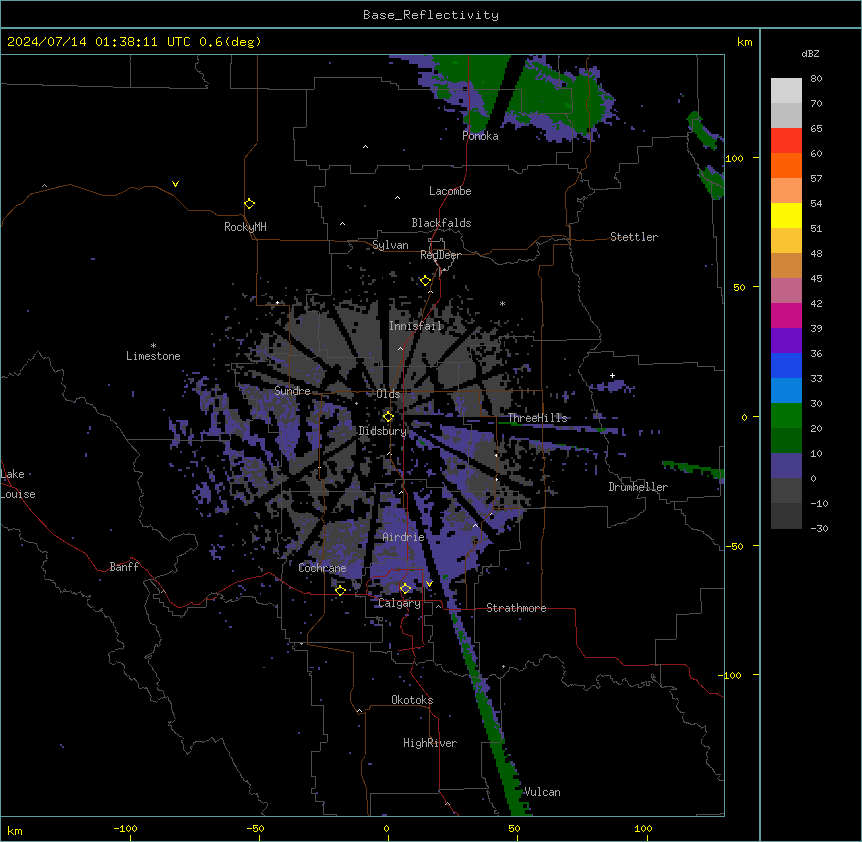This screenshot has width=862, height=842.
Task: Click the Limestone label
Action: pos(153,356)
